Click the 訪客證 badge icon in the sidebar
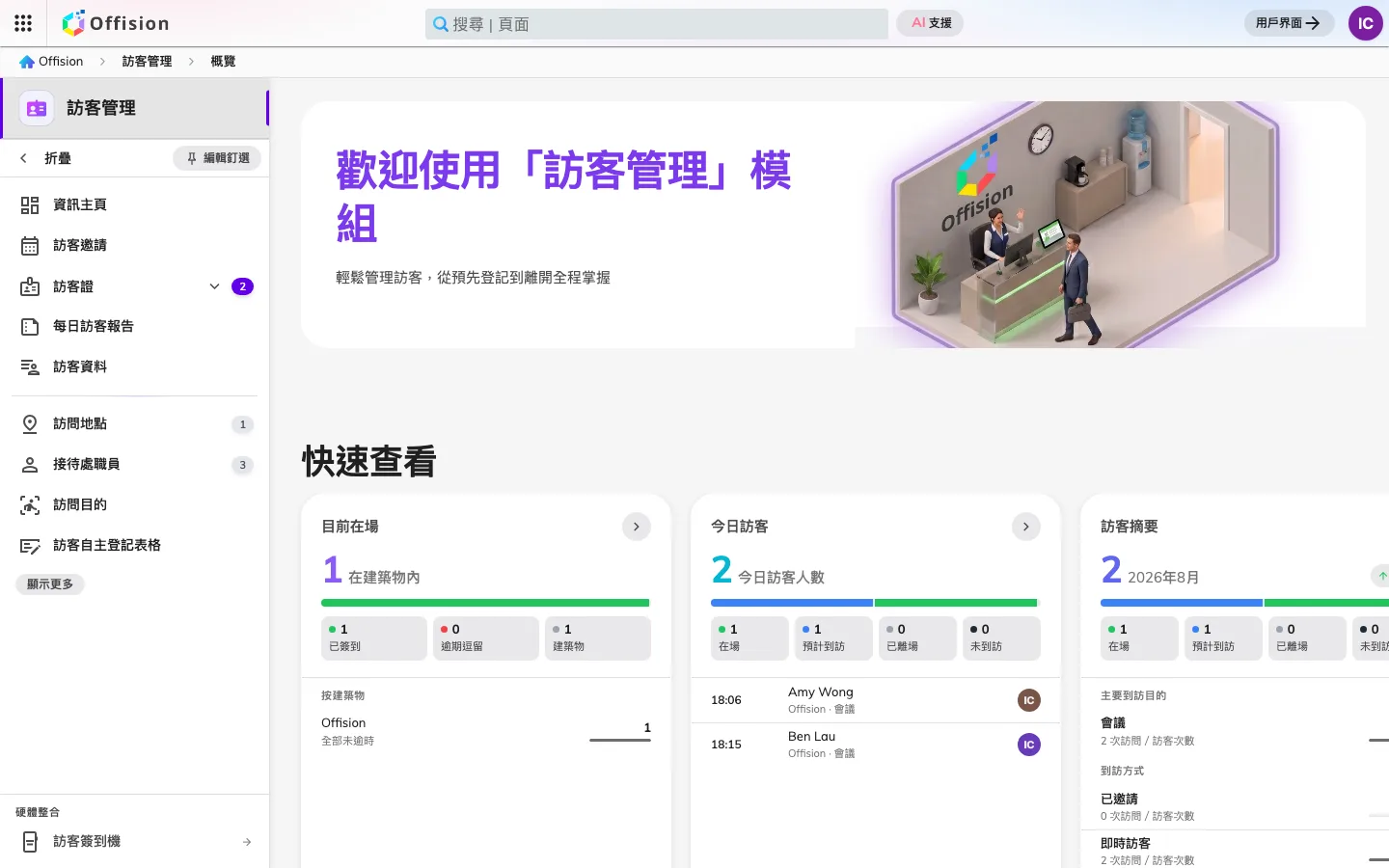 click(30, 286)
